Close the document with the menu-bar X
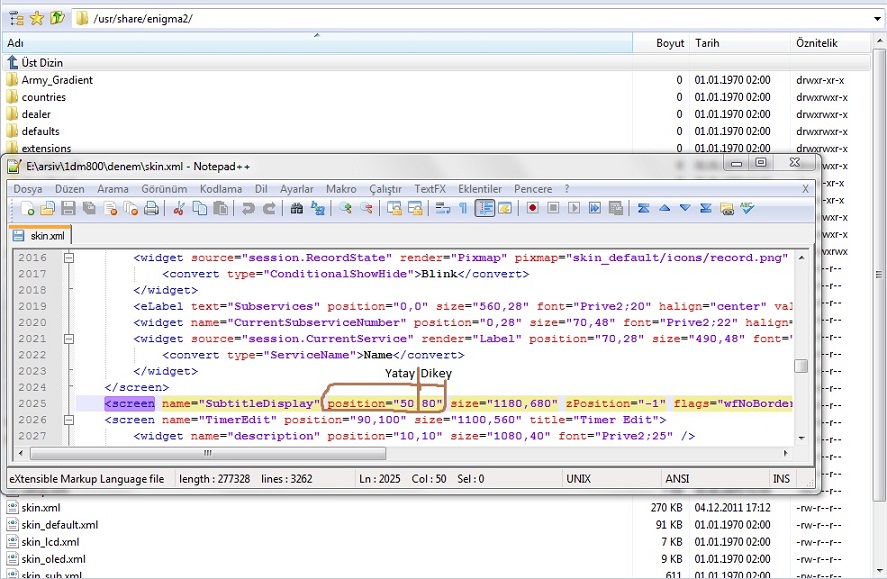The height and width of the screenshot is (579, 887). point(805,189)
